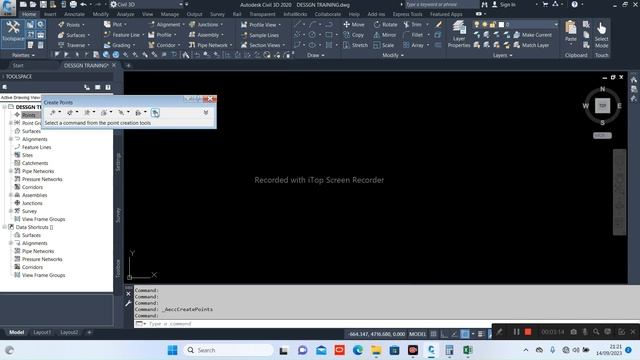This screenshot has height=360, width=640.
Task: Click the Help question mark icon
Action: pyautogui.click(x=574, y=4)
